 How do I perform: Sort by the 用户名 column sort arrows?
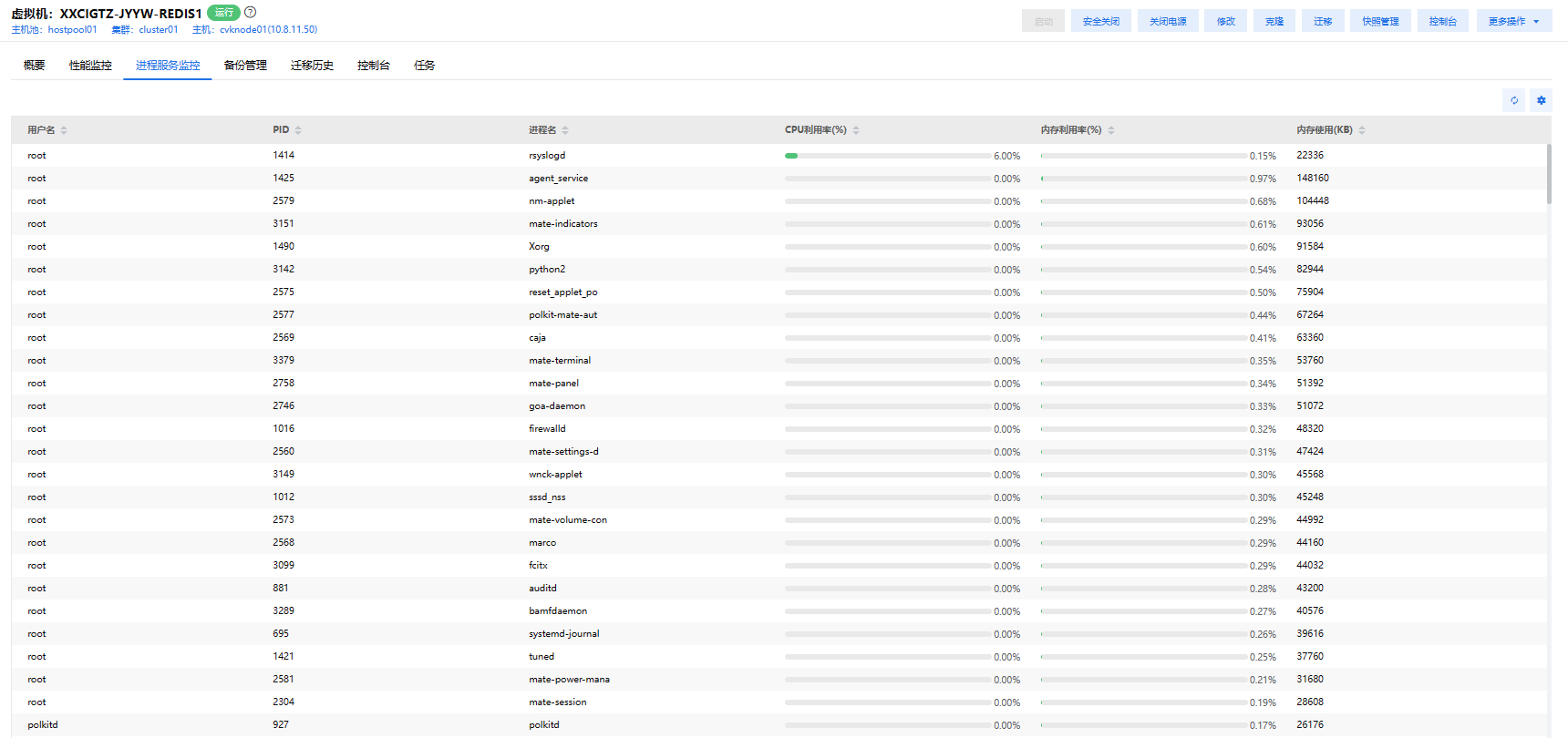(x=64, y=130)
